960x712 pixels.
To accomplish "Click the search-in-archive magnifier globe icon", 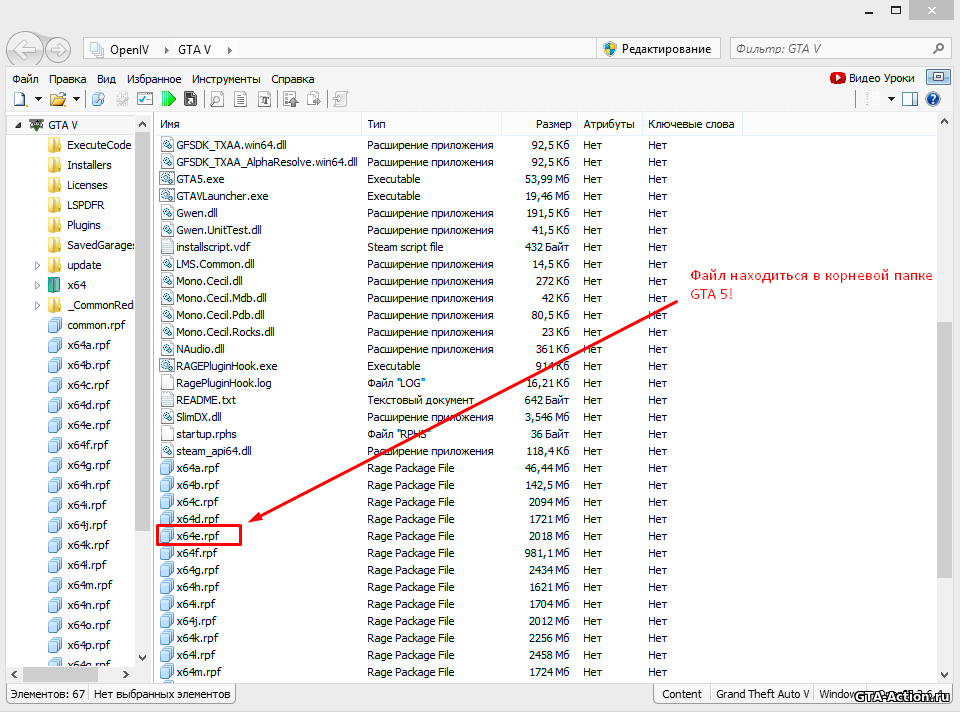I will pyautogui.click(x=98, y=99).
